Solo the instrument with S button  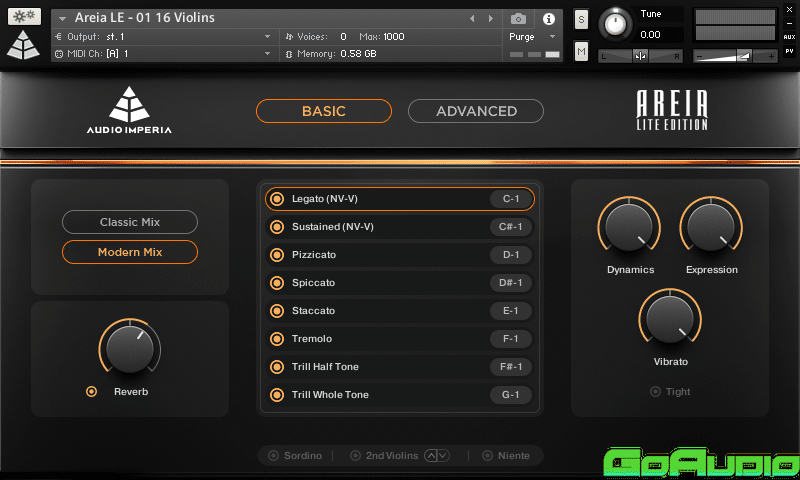point(581,19)
